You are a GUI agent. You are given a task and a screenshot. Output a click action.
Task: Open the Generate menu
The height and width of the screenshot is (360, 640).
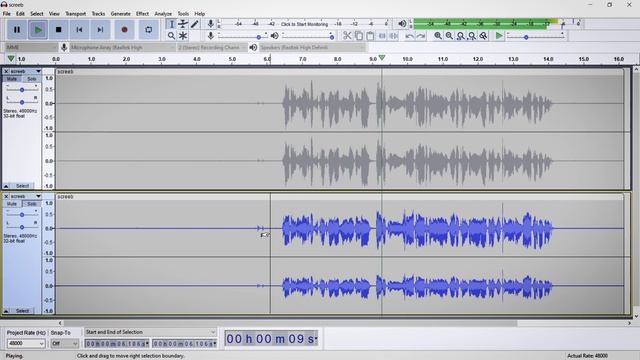(121, 13)
